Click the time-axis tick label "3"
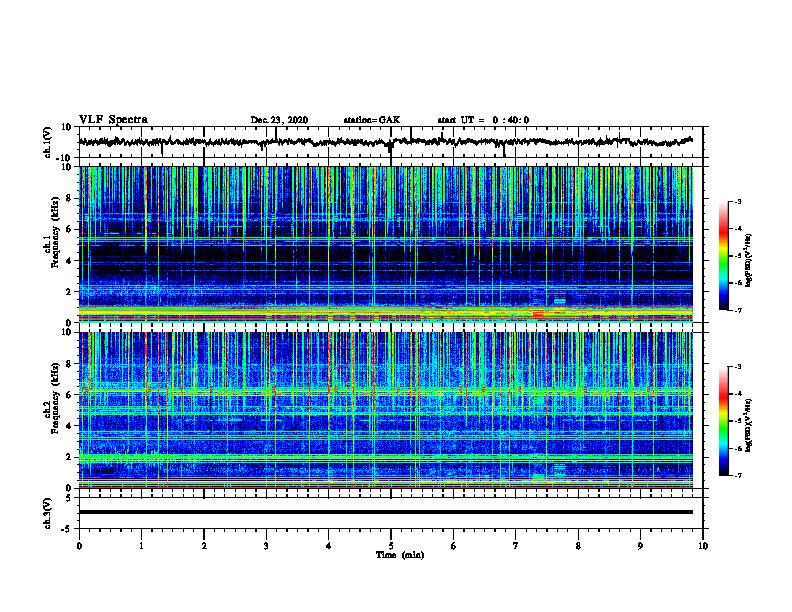This screenshot has height=612, width=792. [266, 546]
